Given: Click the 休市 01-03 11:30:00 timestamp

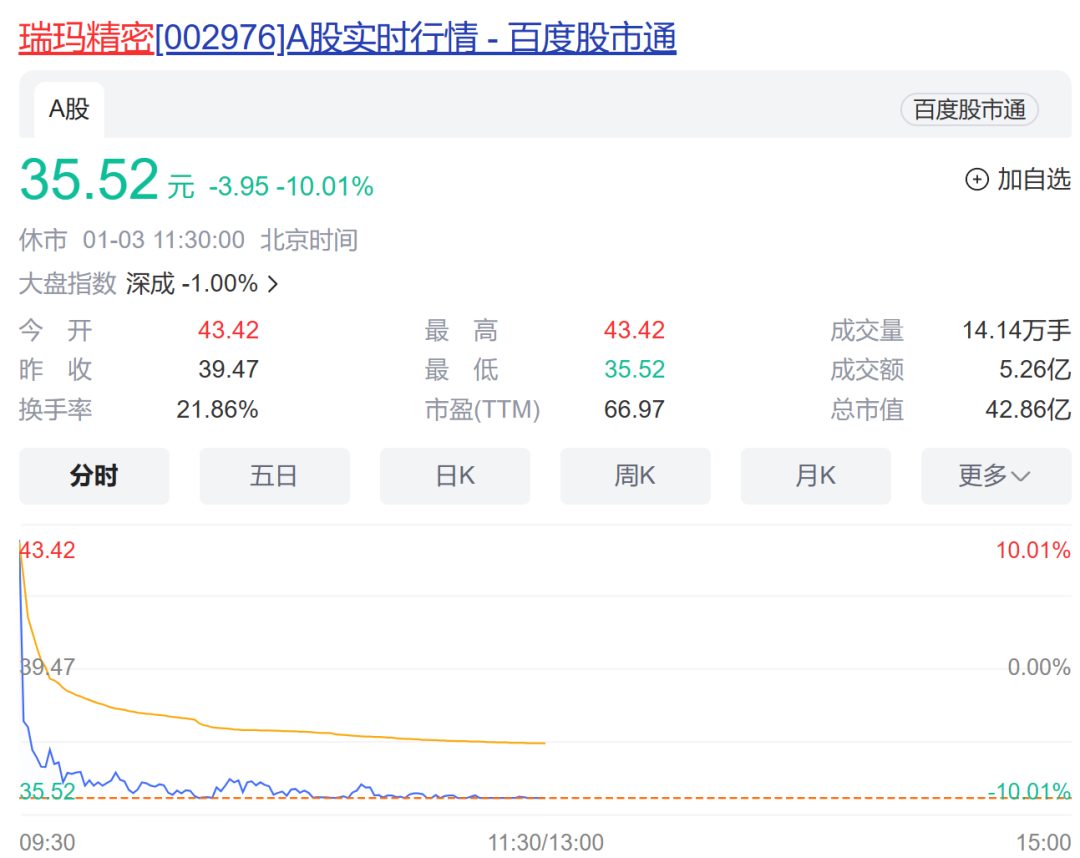Looking at the screenshot, I should click(188, 240).
